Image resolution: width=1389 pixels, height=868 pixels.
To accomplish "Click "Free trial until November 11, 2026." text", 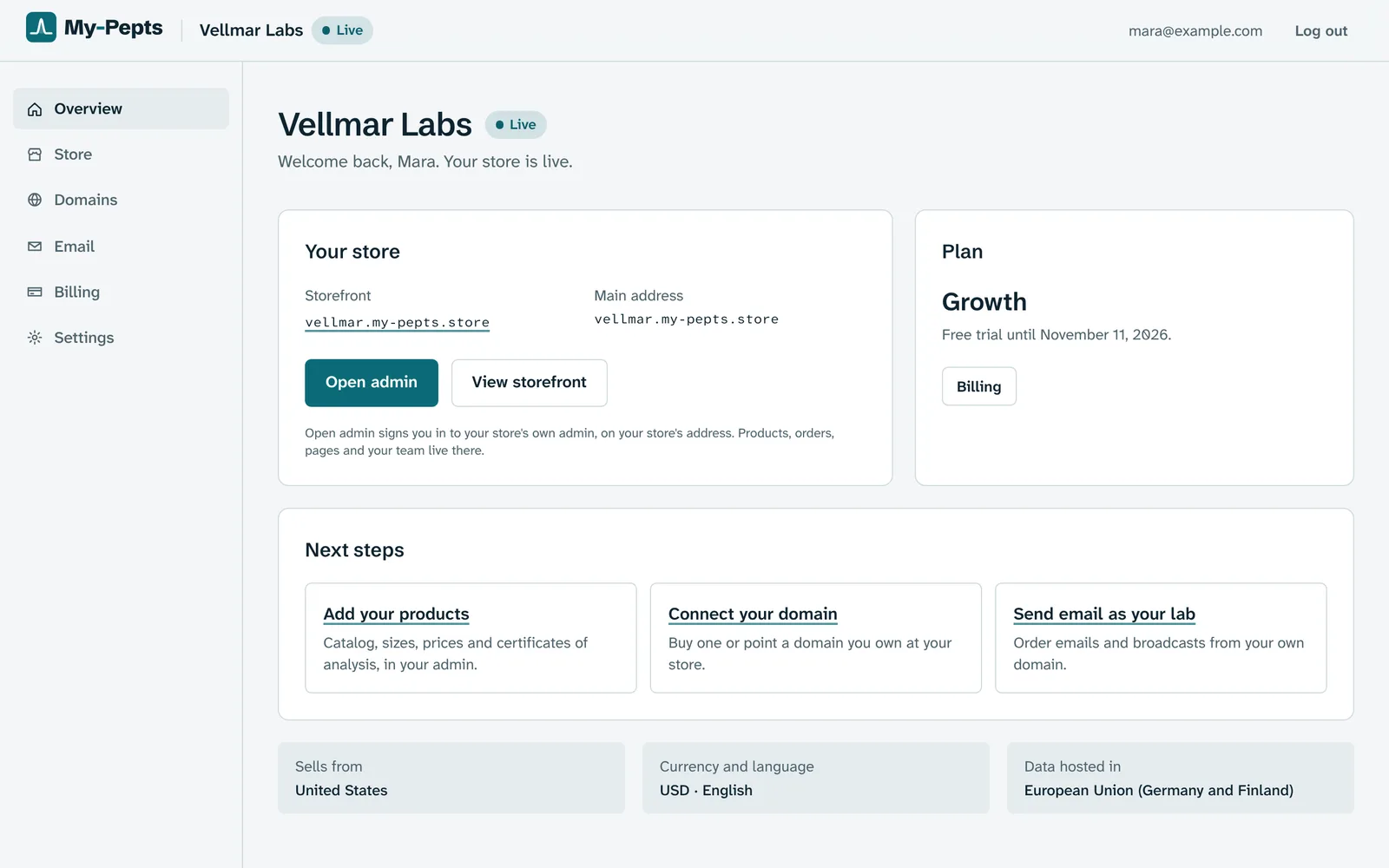I will [x=1057, y=335].
